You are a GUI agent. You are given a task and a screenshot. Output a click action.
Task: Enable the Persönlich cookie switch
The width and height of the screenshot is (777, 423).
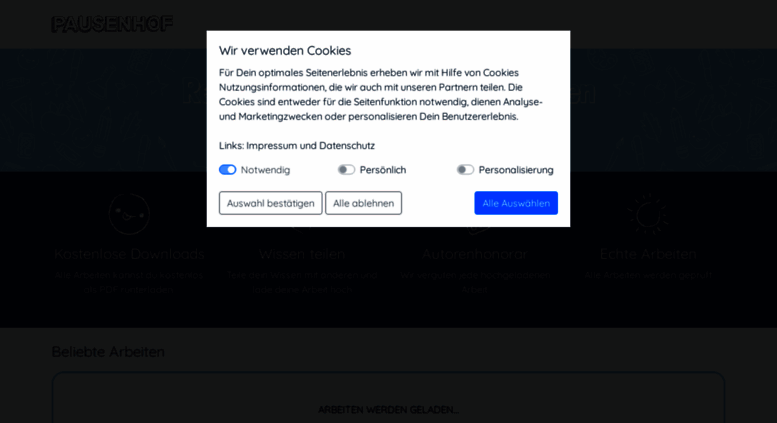(346, 170)
